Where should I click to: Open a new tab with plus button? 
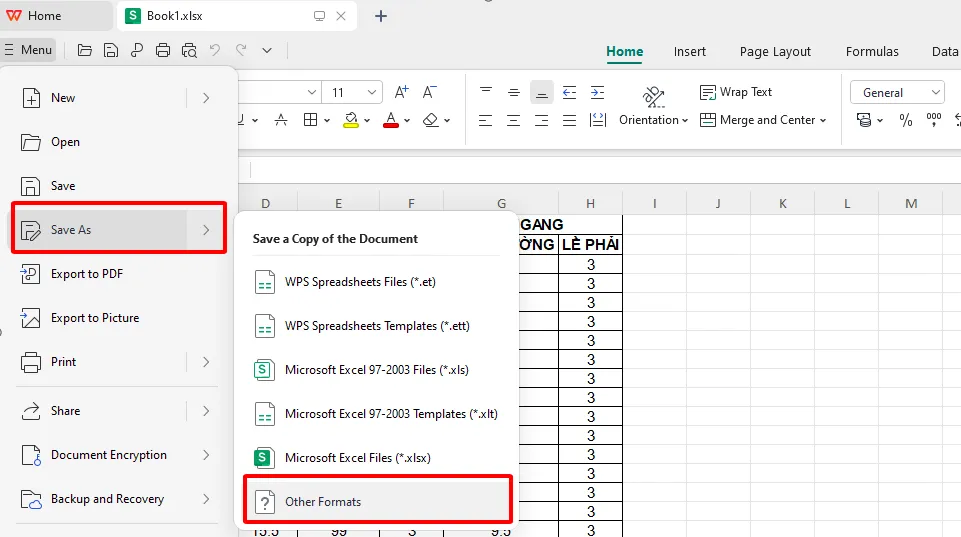point(381,16)
